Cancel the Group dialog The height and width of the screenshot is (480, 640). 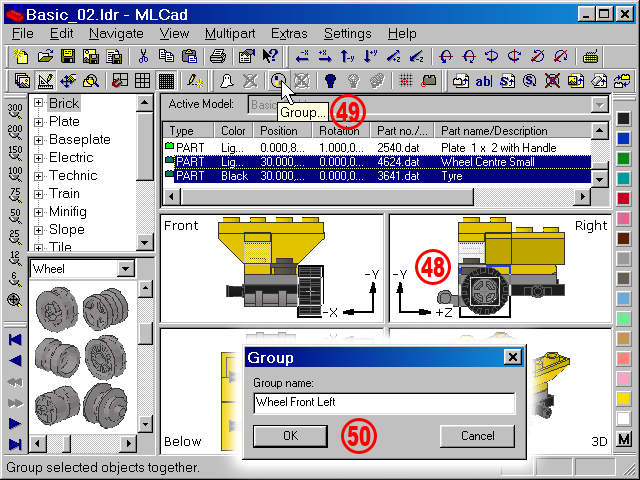pyautogui.click(x=477, y=436)
